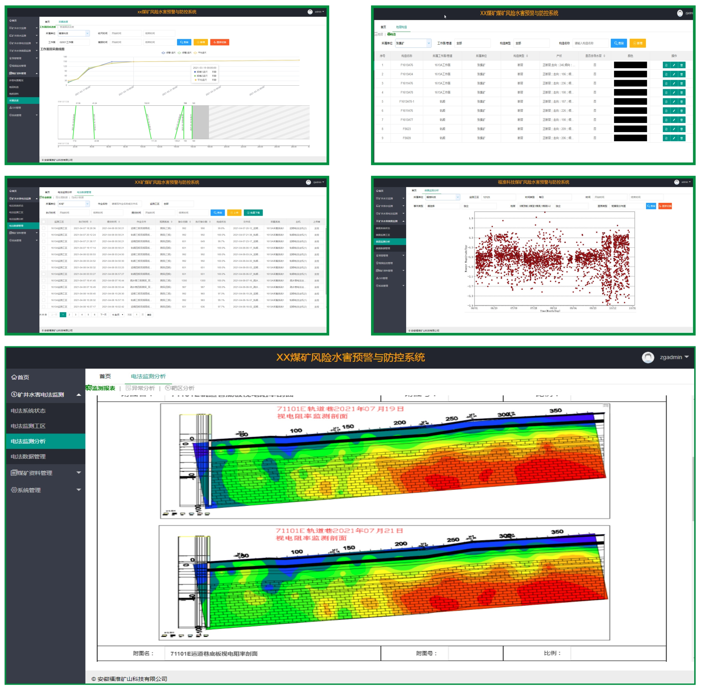Image resolution: width=706 pixels, height=691 pixels.
Task: Click row 1 edit pencil icon in structure table
Action: (x=674, y=65)
